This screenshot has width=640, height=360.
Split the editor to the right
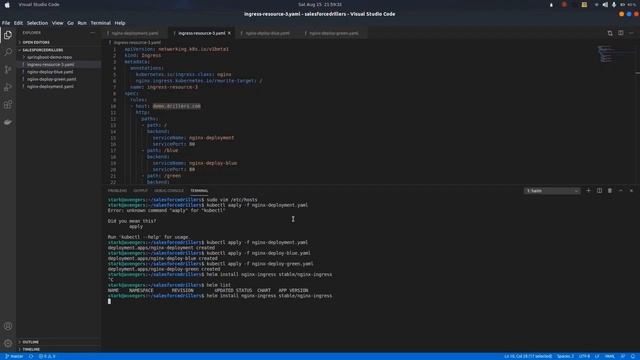point(620,33)
